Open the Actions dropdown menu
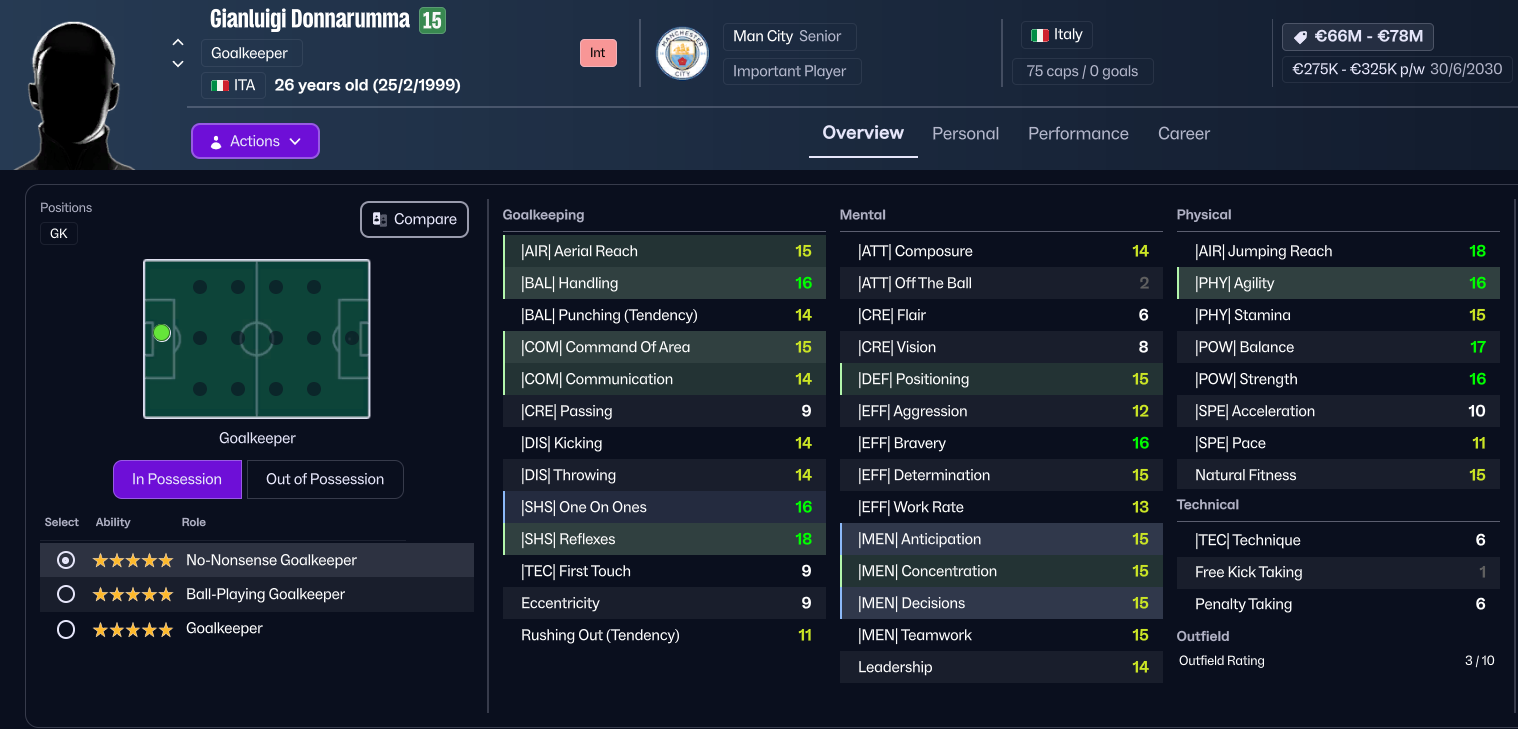 (x=255, y=141)
